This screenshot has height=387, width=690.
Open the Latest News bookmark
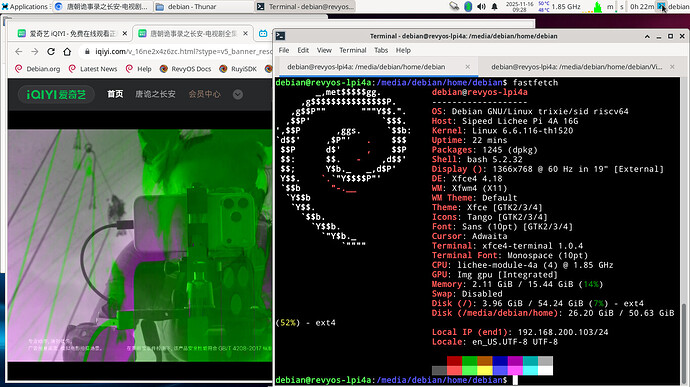coord(93,69)
